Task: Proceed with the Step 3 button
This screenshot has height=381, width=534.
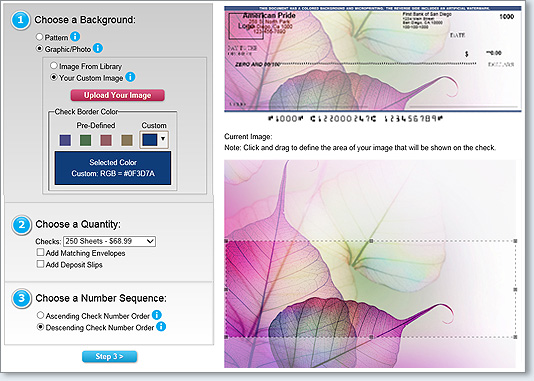Action: point(109,356)
